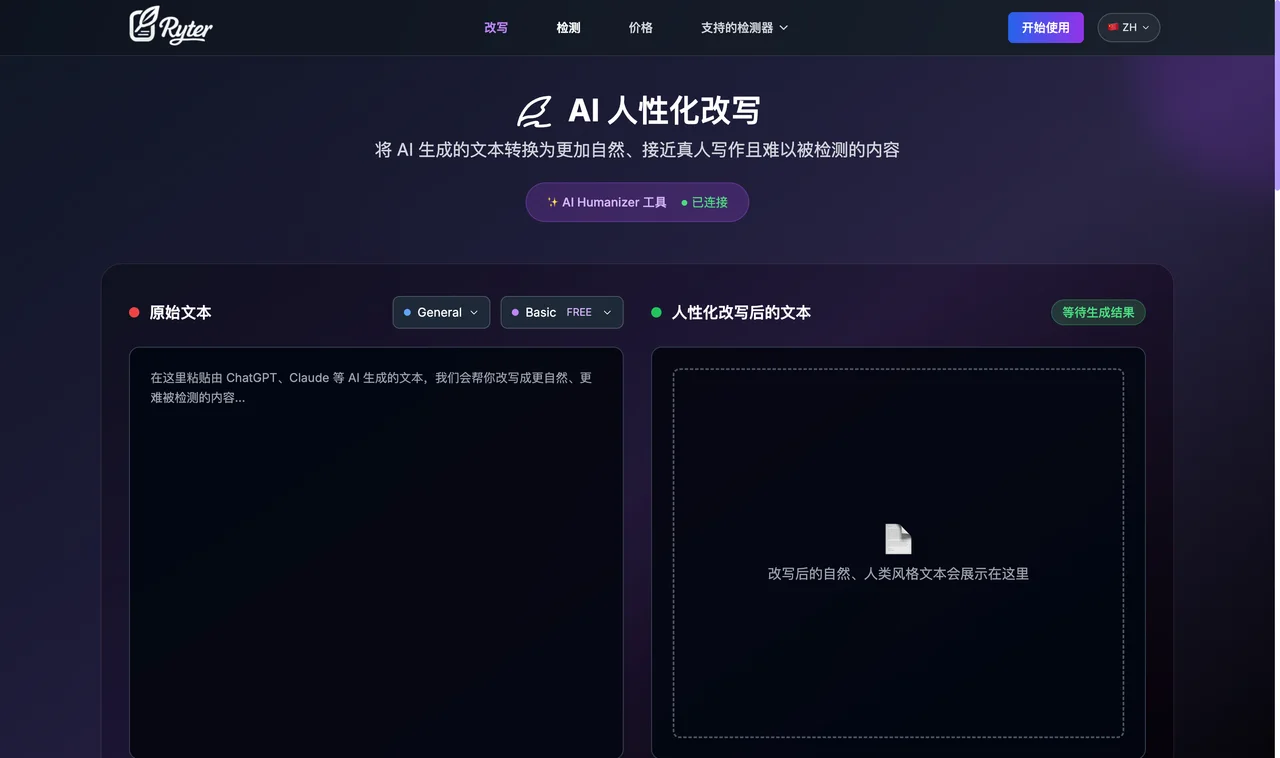Screen dimensions: 1280x758
Task: Click the 人性化改写后的文本 heading
Action: [741, 312]
